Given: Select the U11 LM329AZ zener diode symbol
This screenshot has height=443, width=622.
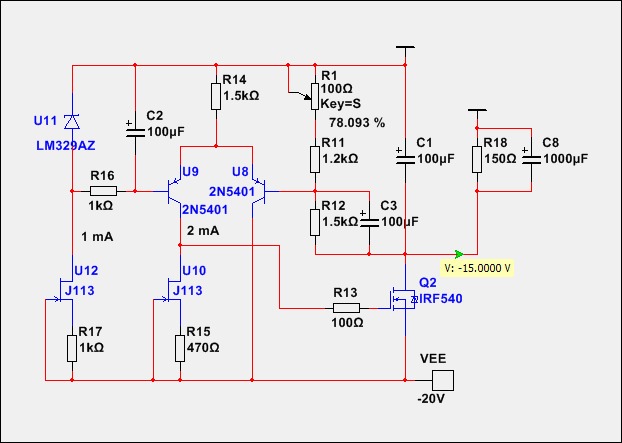Looking at the screenshot, I should point(72,121).
